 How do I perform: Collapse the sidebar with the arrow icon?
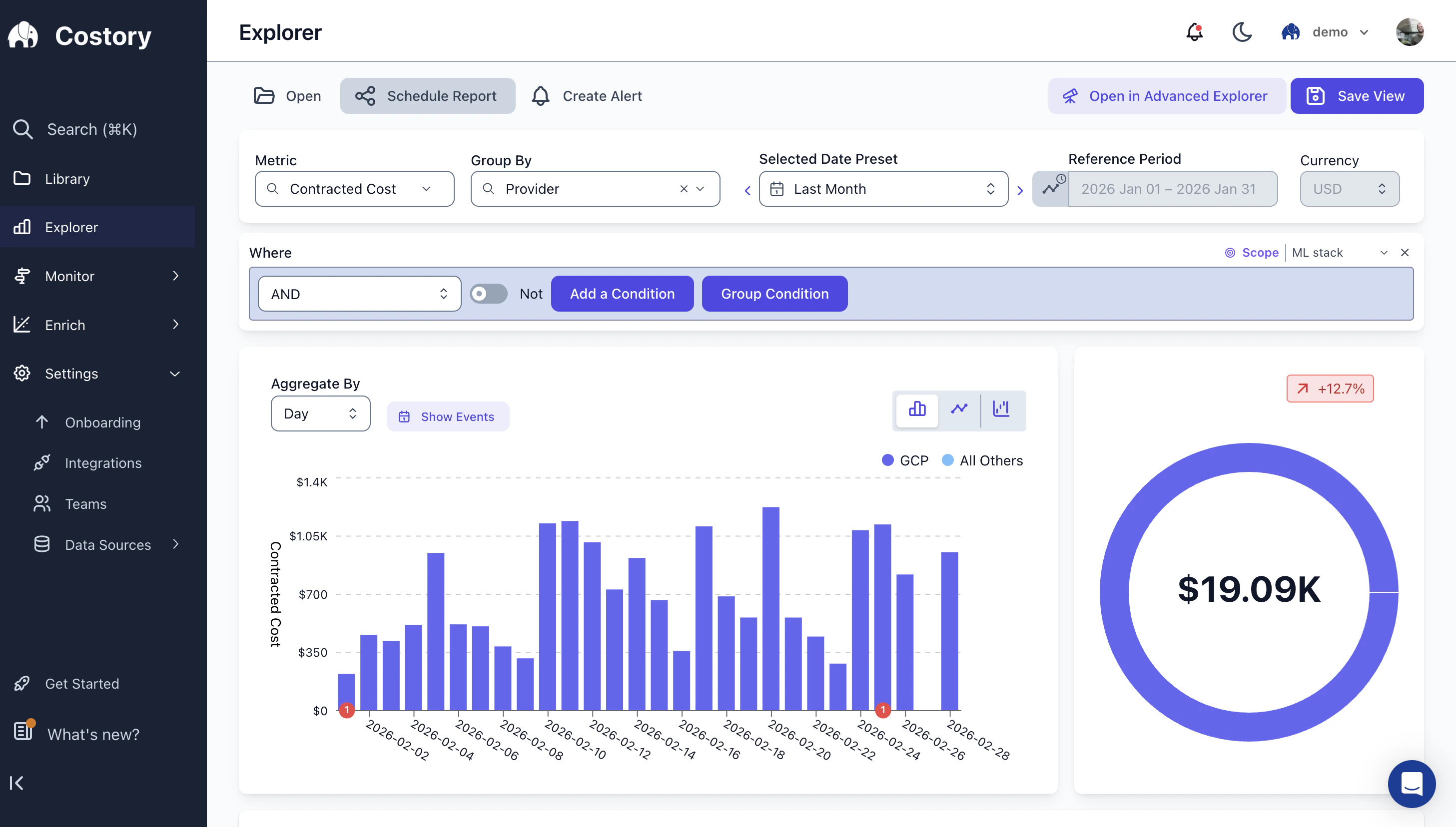17,783
